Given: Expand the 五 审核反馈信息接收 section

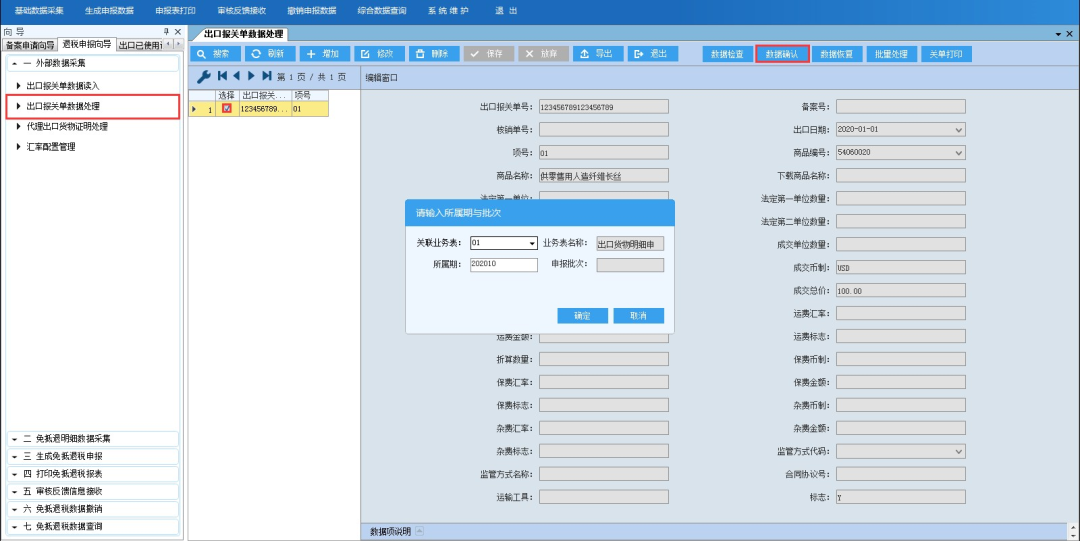Looking at the screenshot, I should [x=93, y=491].
